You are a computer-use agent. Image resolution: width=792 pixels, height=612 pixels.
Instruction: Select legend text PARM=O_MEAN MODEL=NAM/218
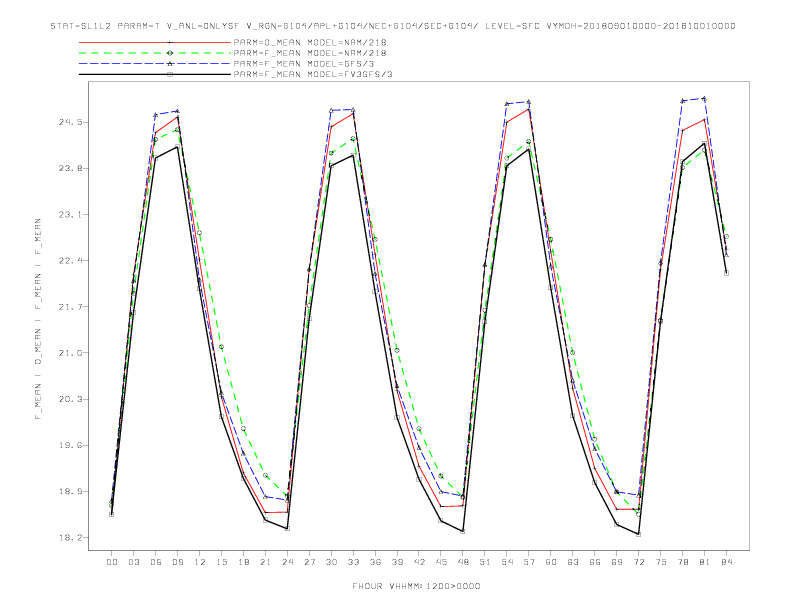(310, 42)
